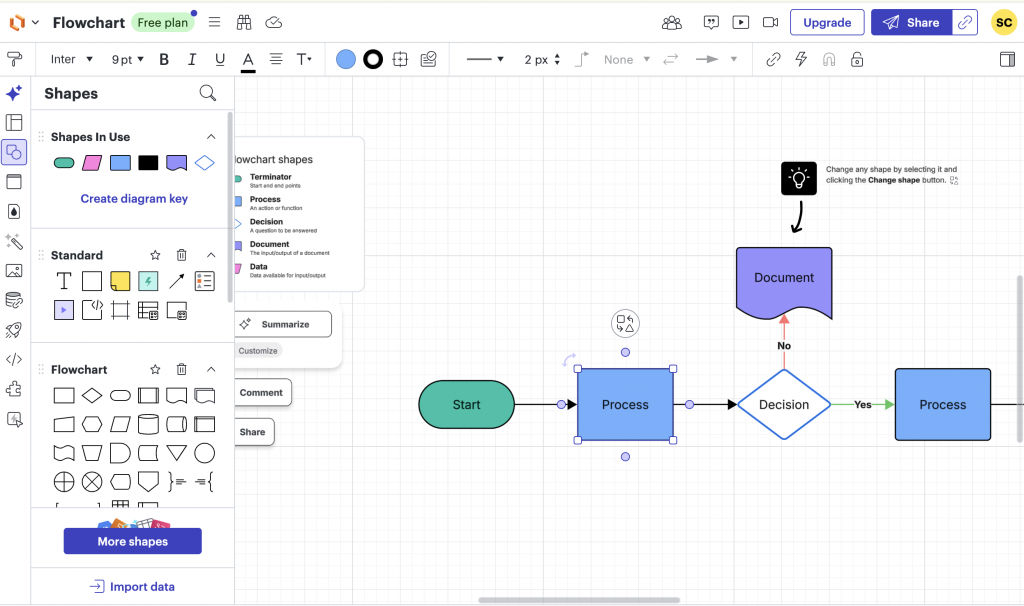Viewport: 1024px width, 606px height.
Task: Open the AI assistant in the left sidebar
Action: click(14, 92)
